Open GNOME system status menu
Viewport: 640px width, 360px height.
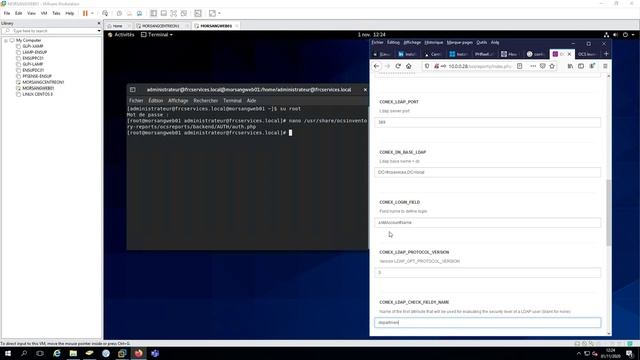point(620,35)
